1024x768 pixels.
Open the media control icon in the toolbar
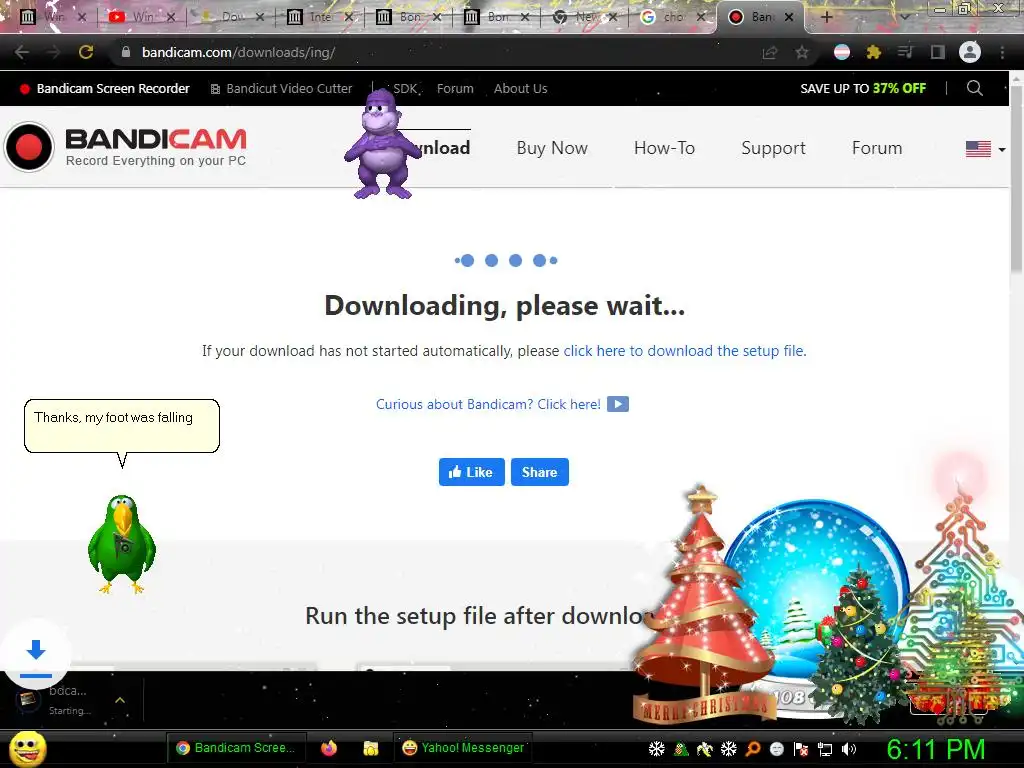click(905, 52)
